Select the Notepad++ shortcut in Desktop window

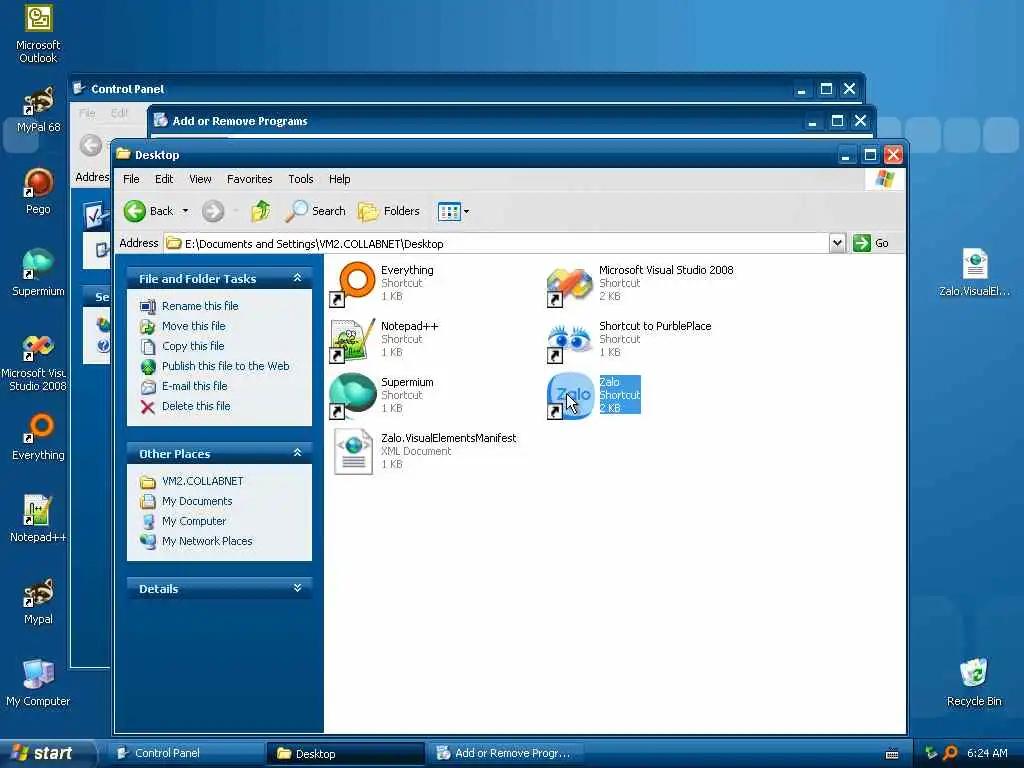pos(385,340)
